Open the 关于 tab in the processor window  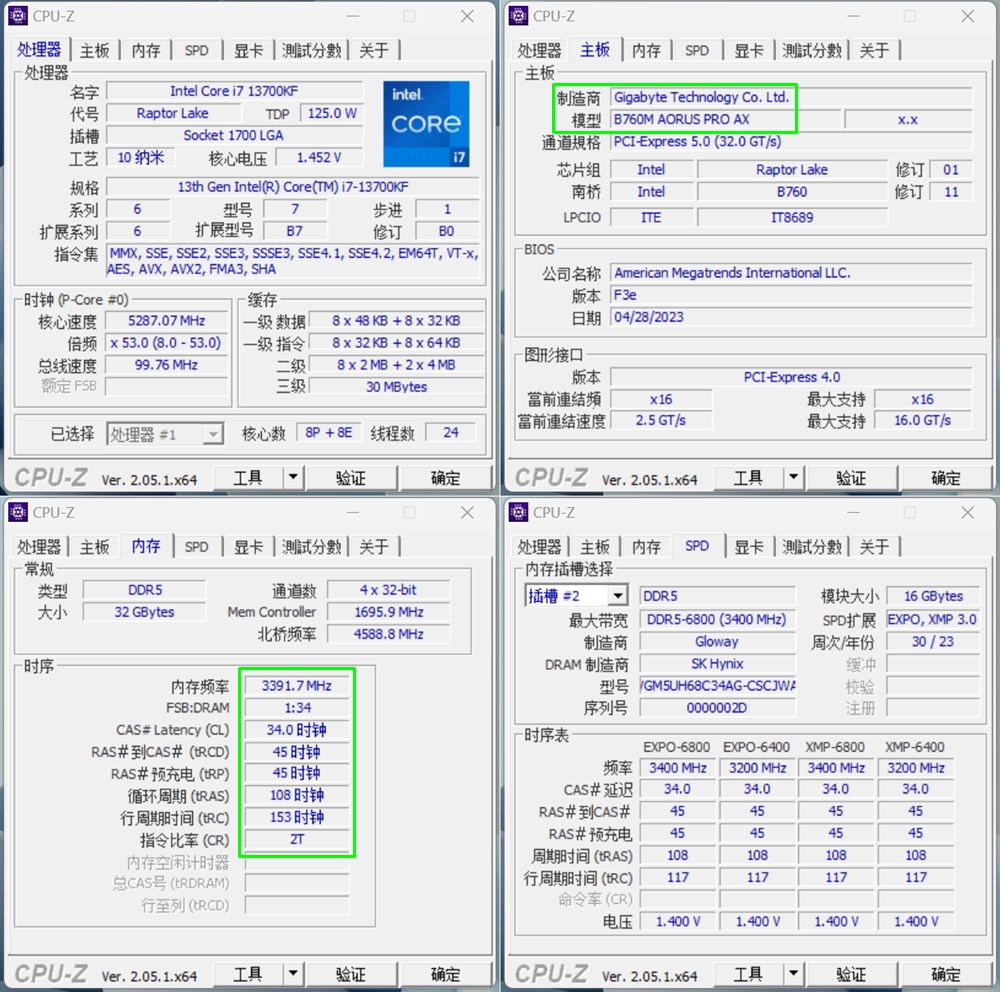tap(374, 50)
